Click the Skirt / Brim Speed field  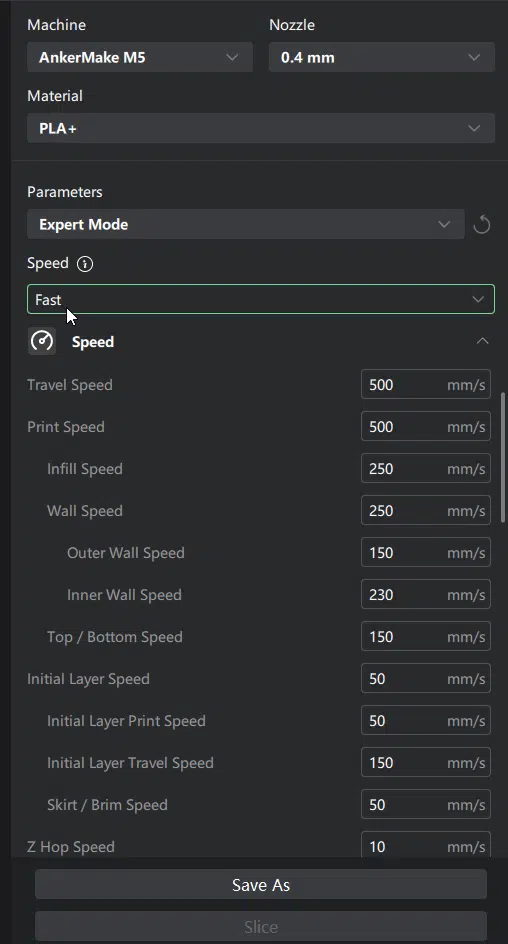pos(426,804)
